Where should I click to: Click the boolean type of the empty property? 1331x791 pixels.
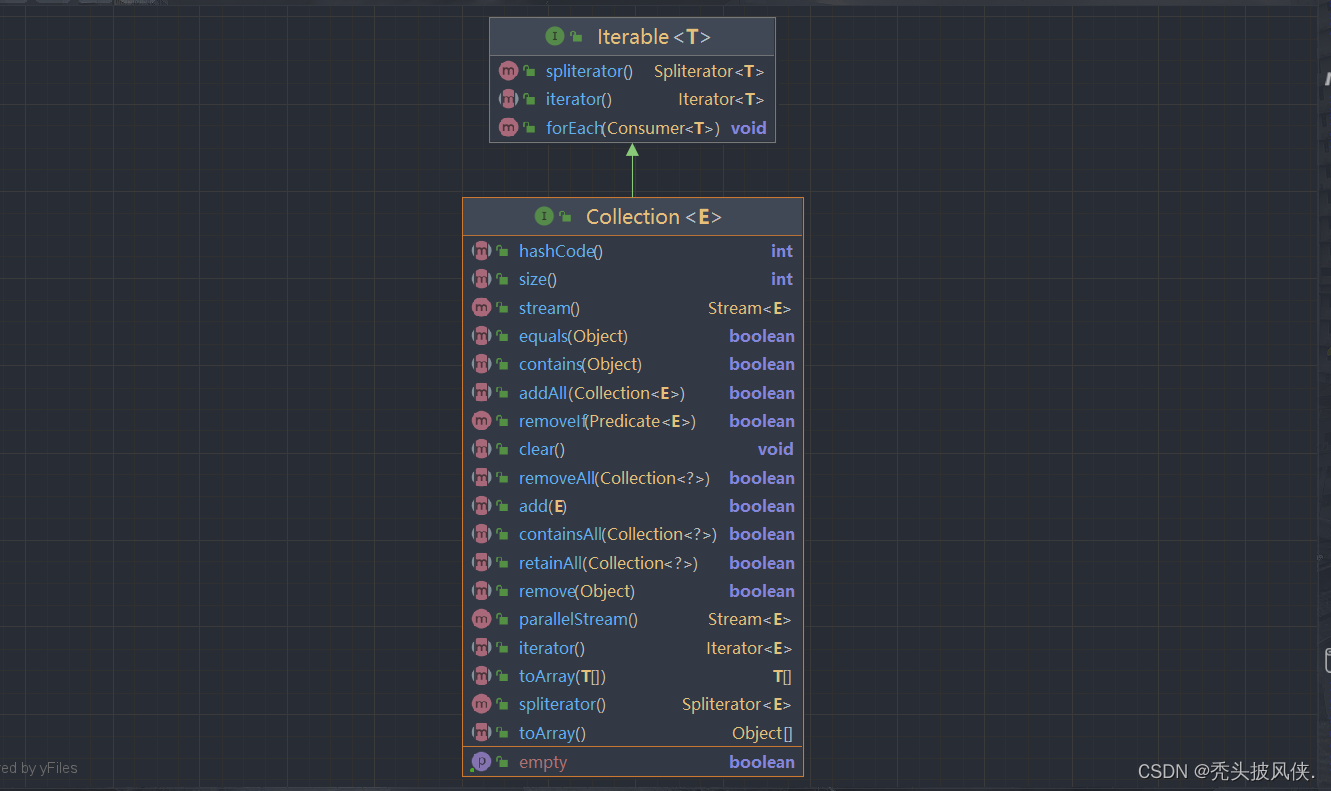(762, 762)
